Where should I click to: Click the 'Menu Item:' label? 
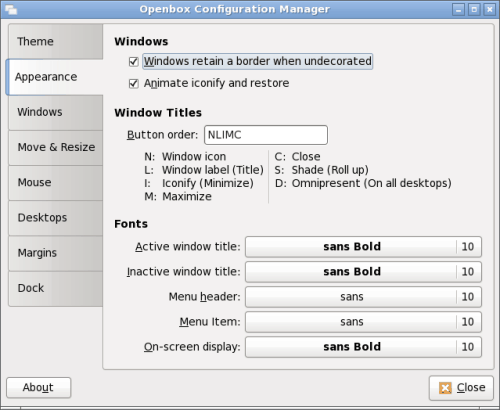click(x=210, y=322)
